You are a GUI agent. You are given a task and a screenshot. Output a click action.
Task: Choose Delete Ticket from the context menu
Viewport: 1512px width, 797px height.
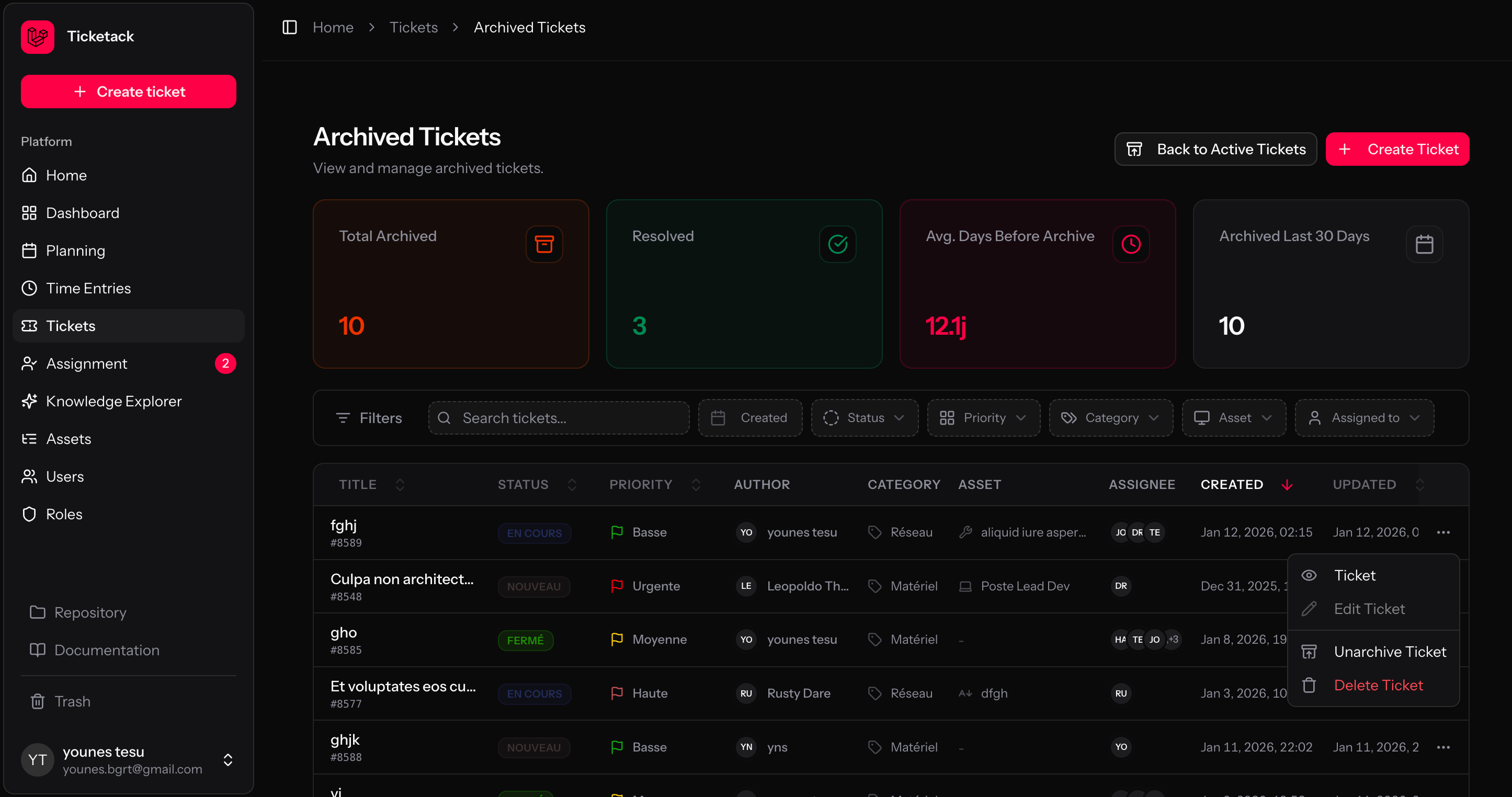(x=1379, y=685)
